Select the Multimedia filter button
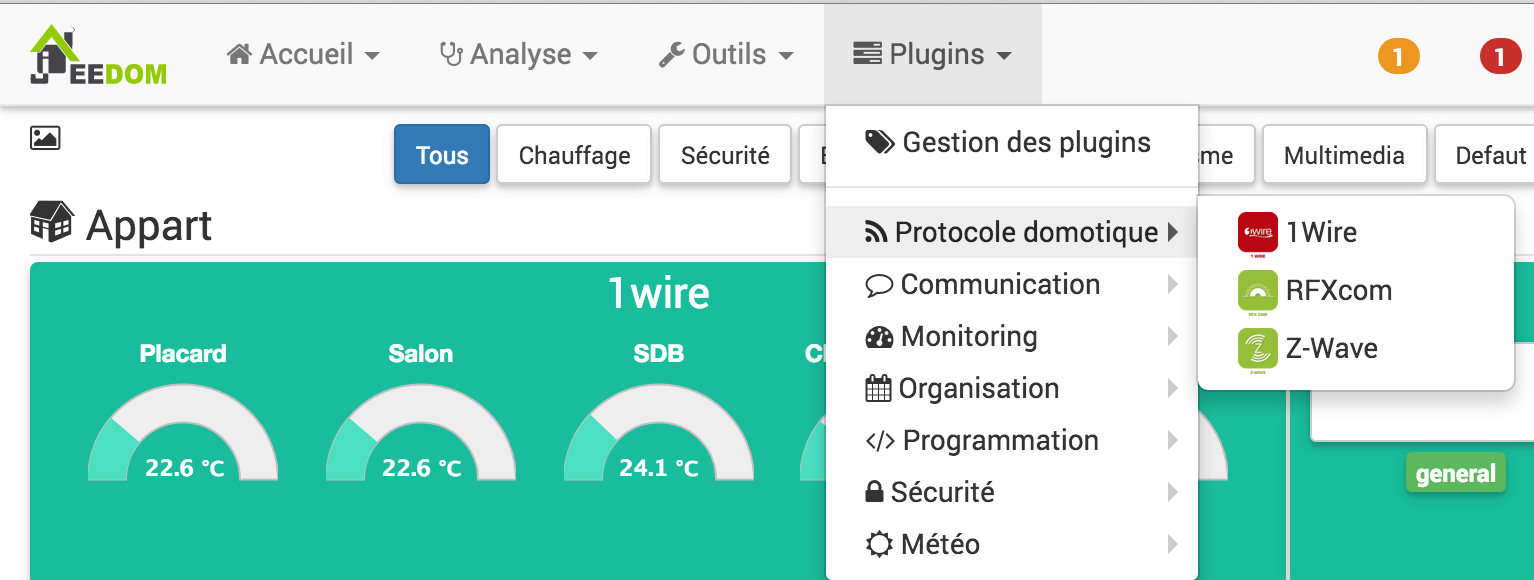This screenshot has width=1534, height=580. point(1344,154)
